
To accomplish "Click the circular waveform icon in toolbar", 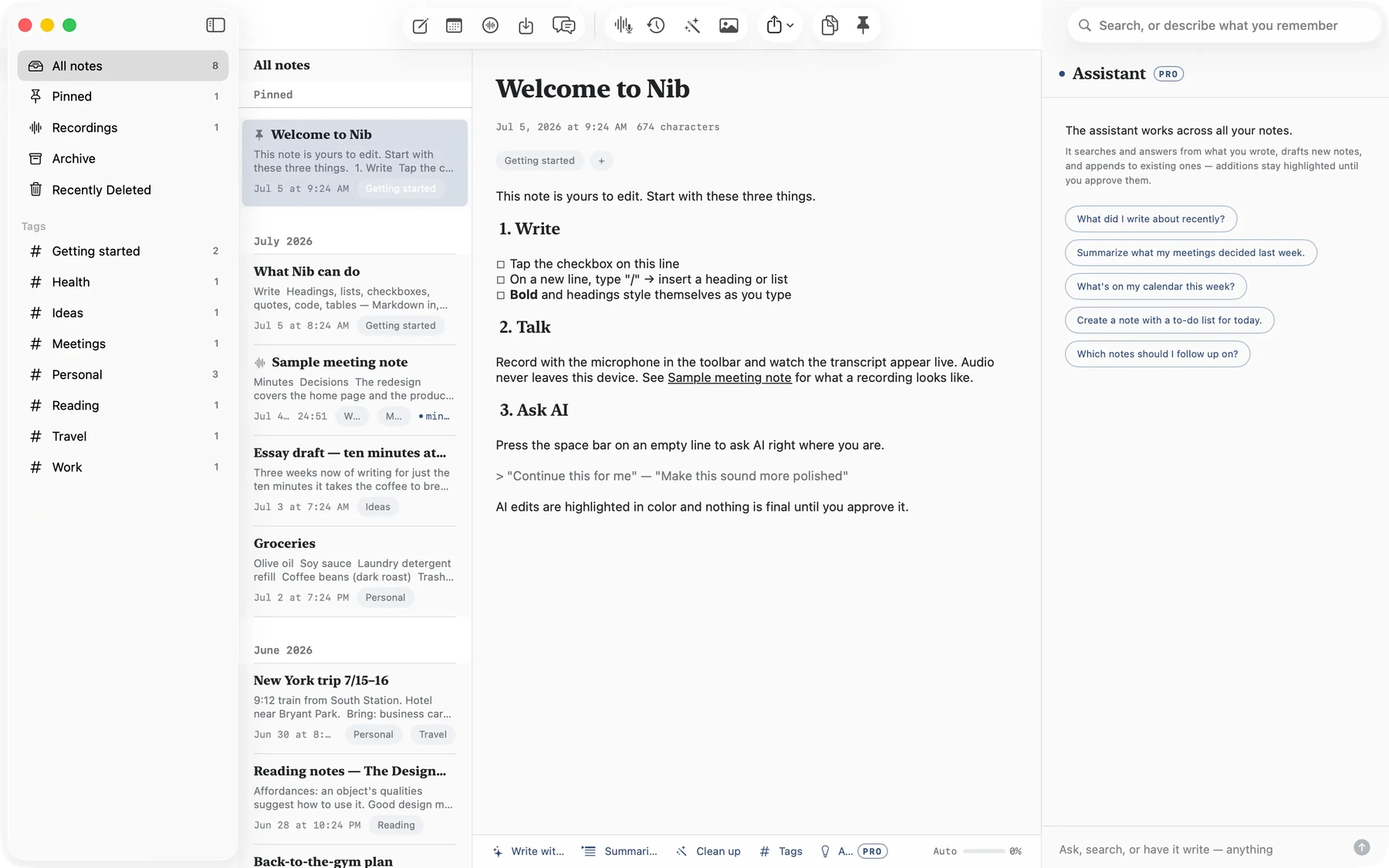I will coord(490,25).
